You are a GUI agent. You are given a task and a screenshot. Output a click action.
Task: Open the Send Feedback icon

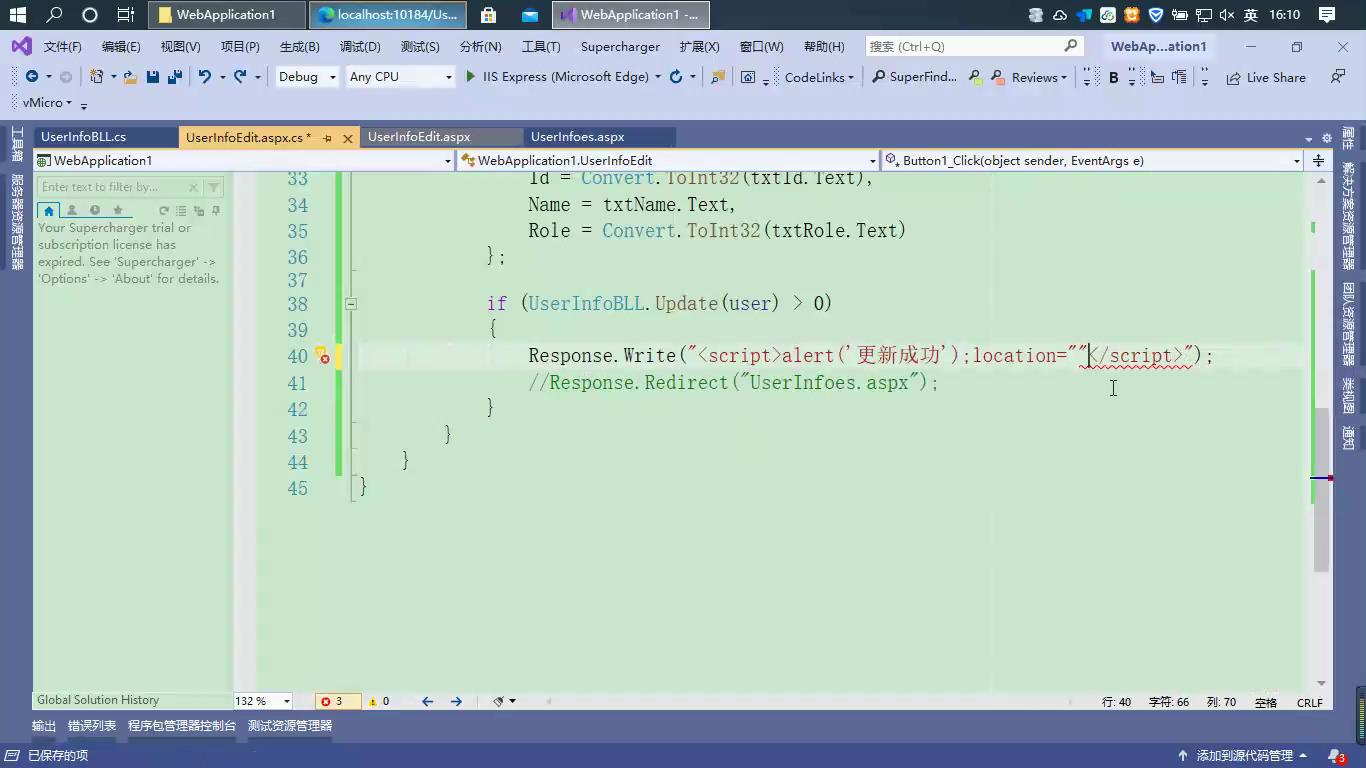[x=1338, y=77]
